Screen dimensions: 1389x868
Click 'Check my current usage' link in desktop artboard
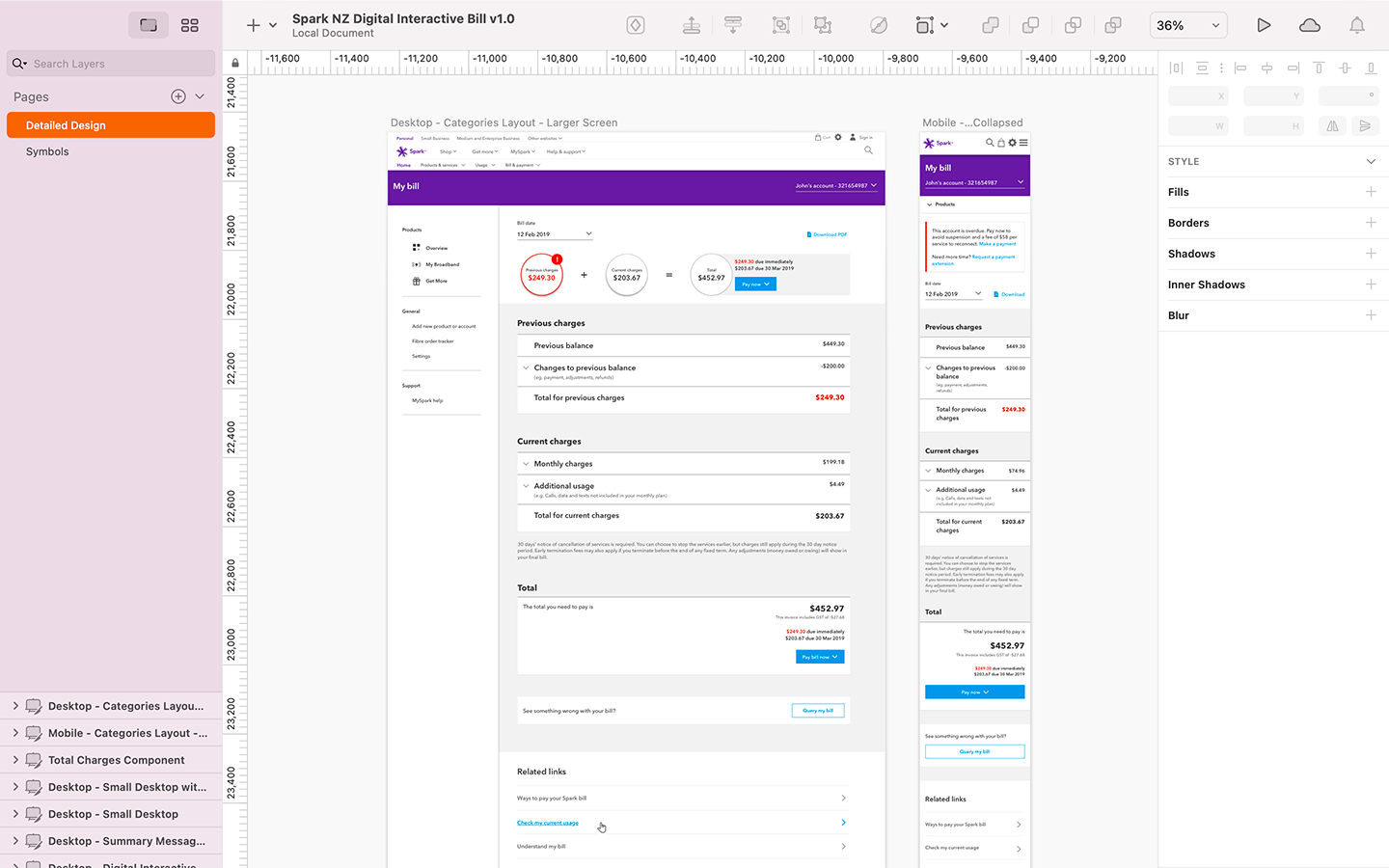(x=547, y=823)
